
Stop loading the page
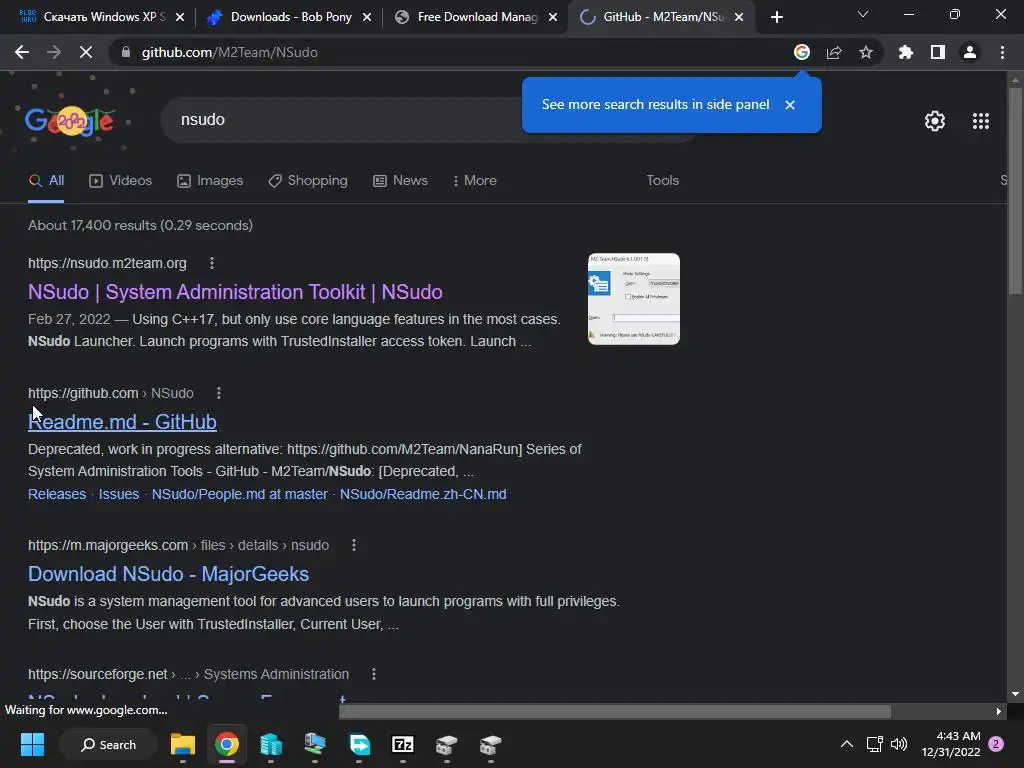(86, 52)
